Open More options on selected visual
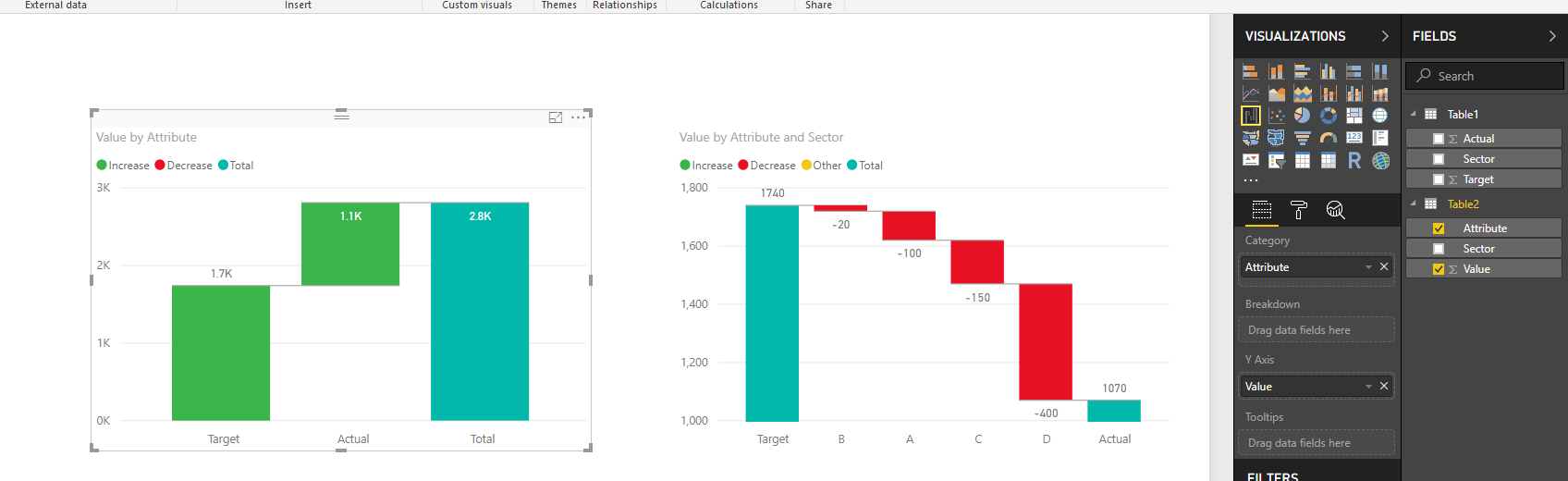 tap(579, 117)
